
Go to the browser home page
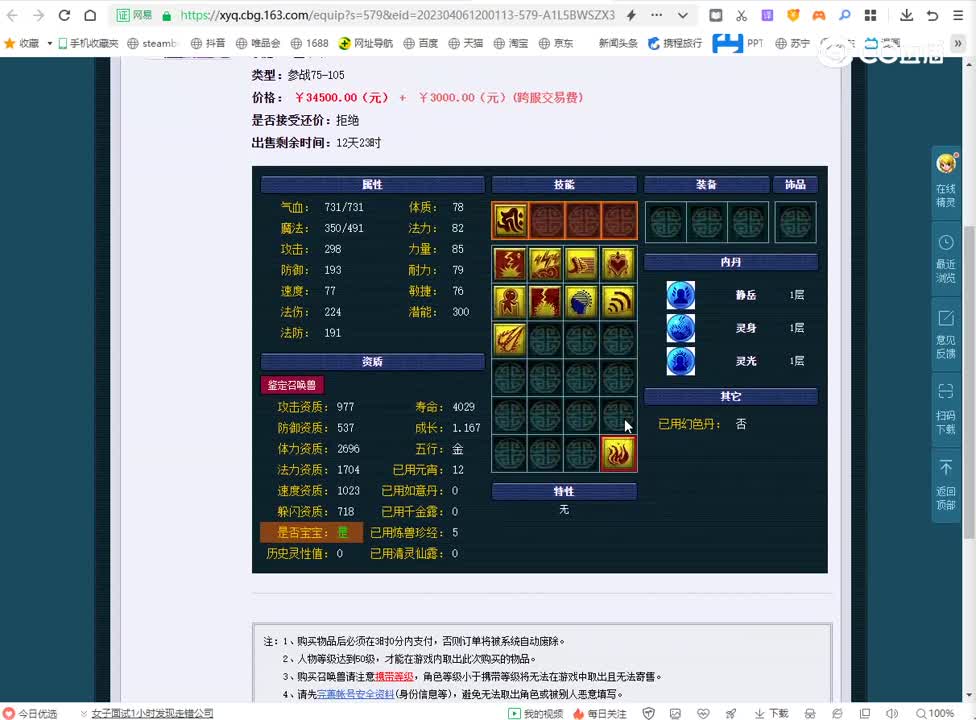(x=90, y=15)
